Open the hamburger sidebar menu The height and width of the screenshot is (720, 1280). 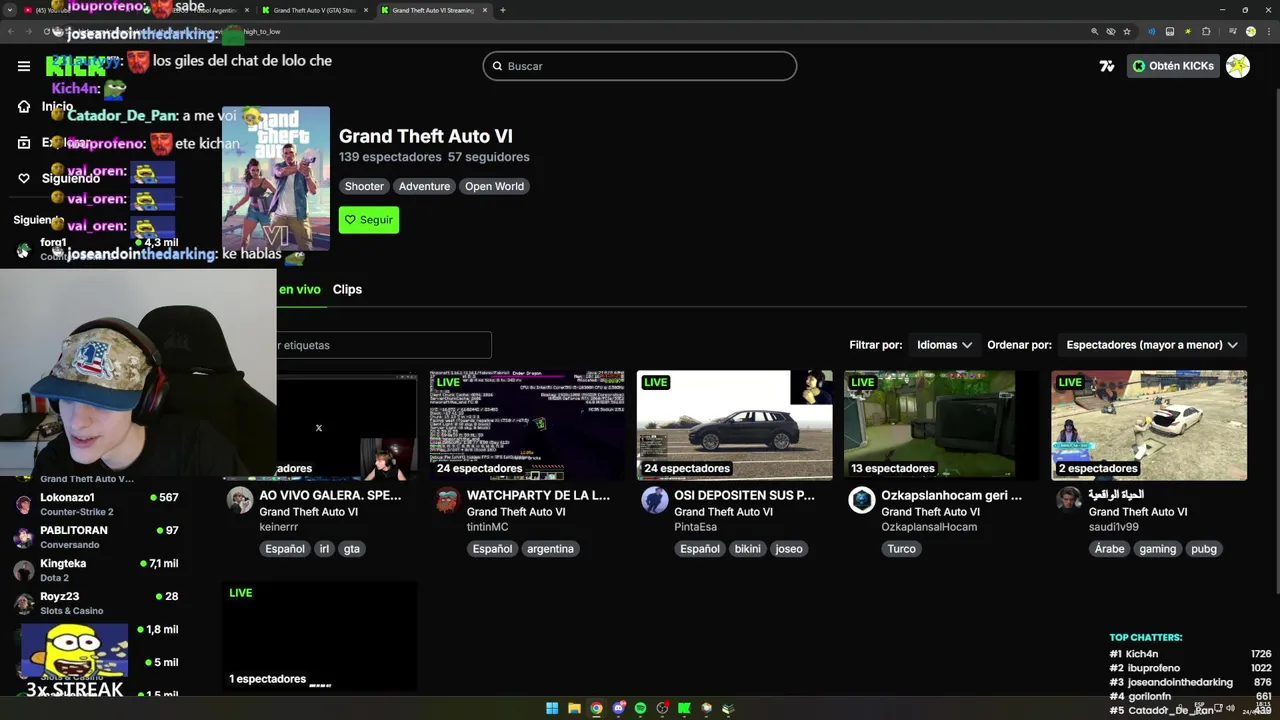click(x=24, y=66)
